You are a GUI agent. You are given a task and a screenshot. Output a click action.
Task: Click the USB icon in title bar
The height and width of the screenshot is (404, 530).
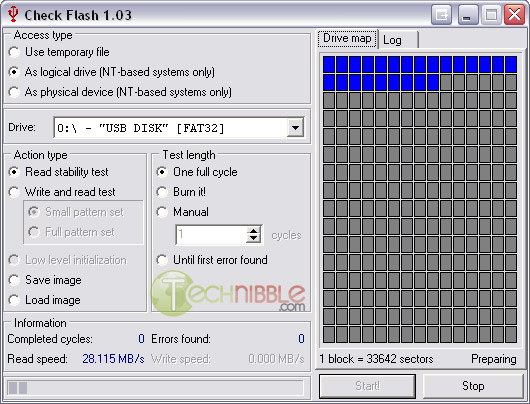click(x=13, y=14)
